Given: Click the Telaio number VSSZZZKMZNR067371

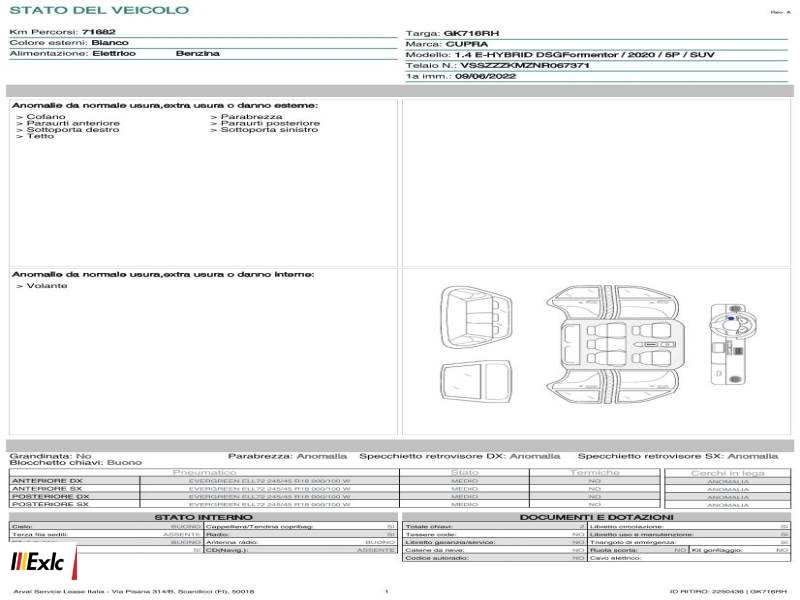Looking at the screenshot, I should 524,65.
